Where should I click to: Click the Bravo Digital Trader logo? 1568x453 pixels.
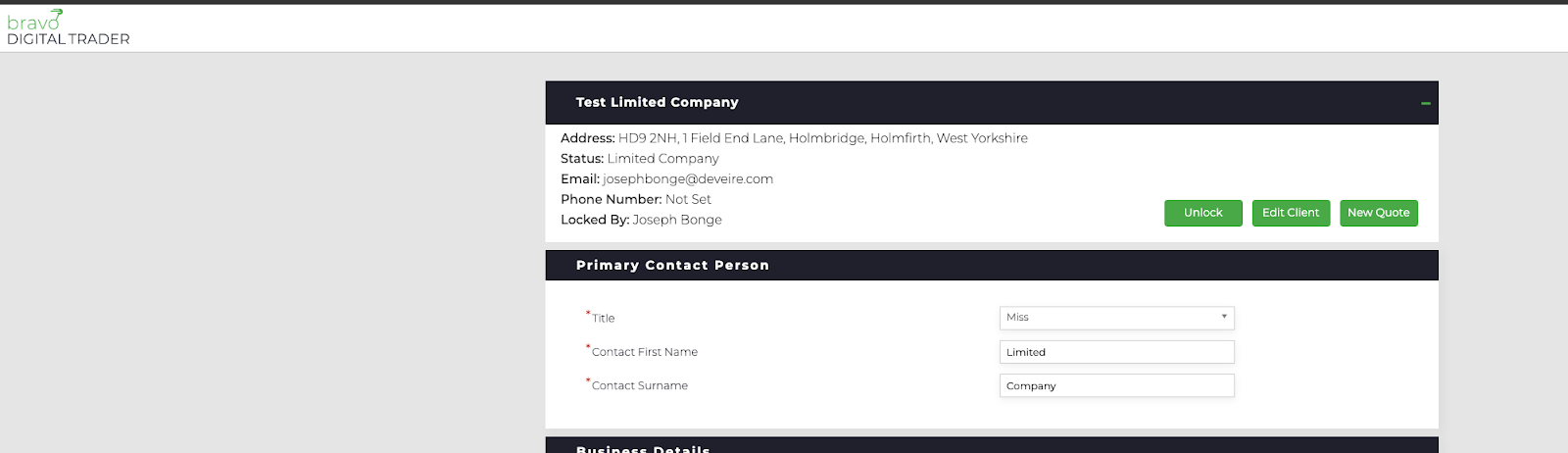coord(69,28)
